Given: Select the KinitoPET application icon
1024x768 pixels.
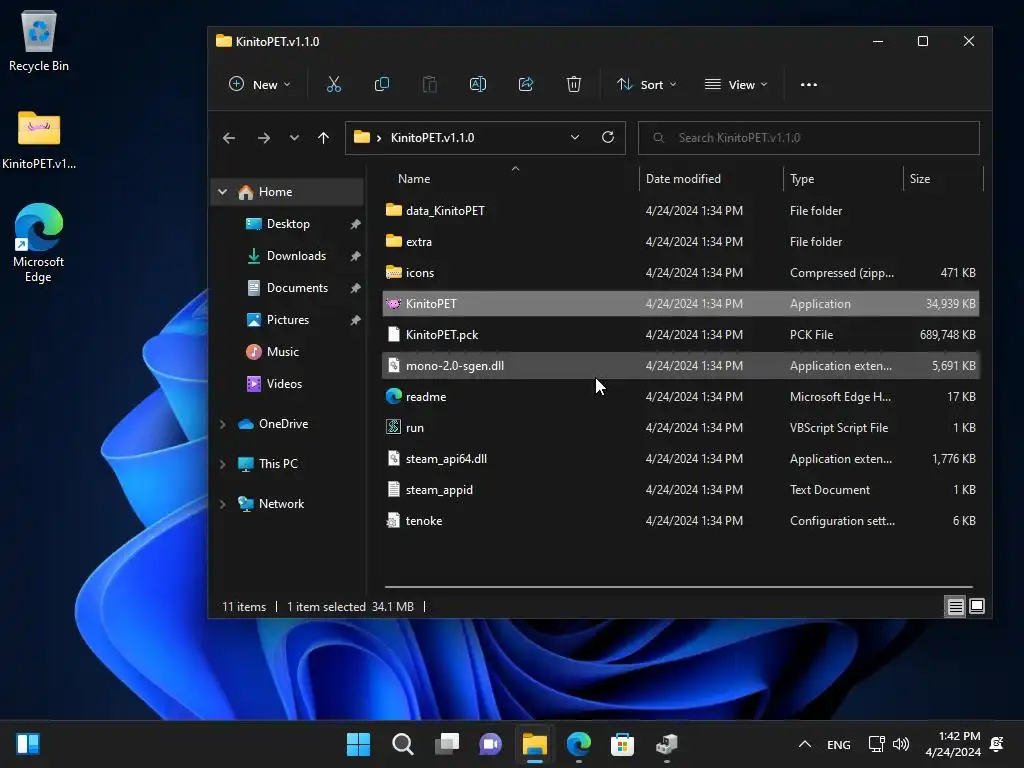Looking at the screenshot, I should point(393,304).
